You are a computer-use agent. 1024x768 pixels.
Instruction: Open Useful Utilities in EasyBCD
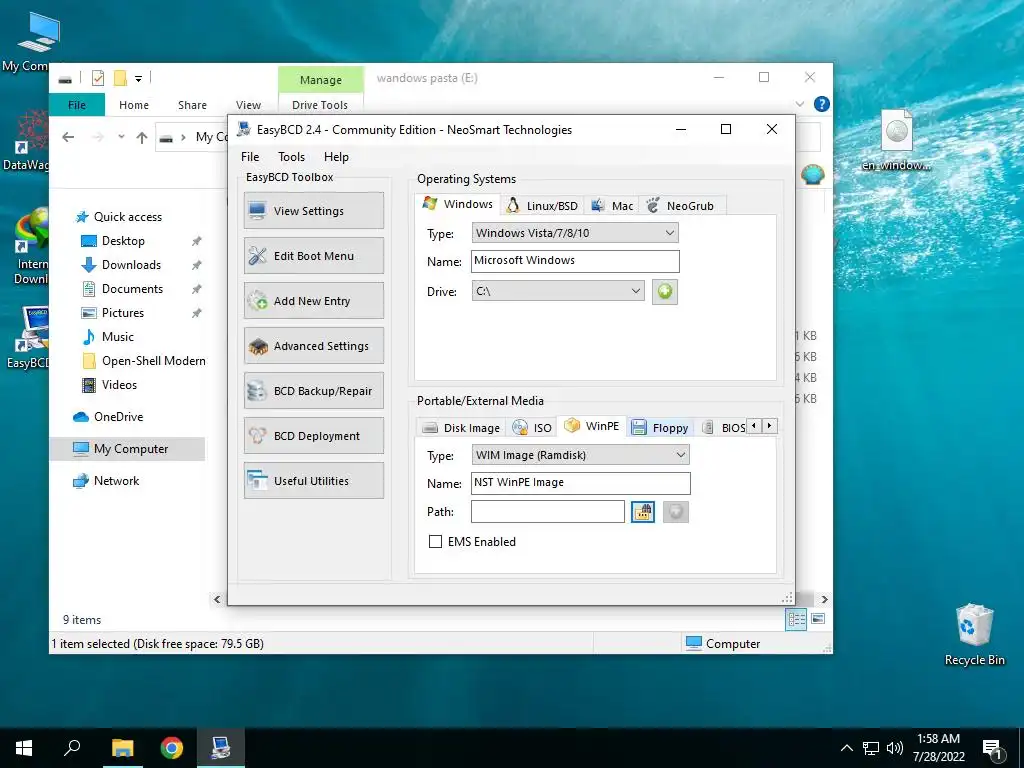click(x=313, y=481)
